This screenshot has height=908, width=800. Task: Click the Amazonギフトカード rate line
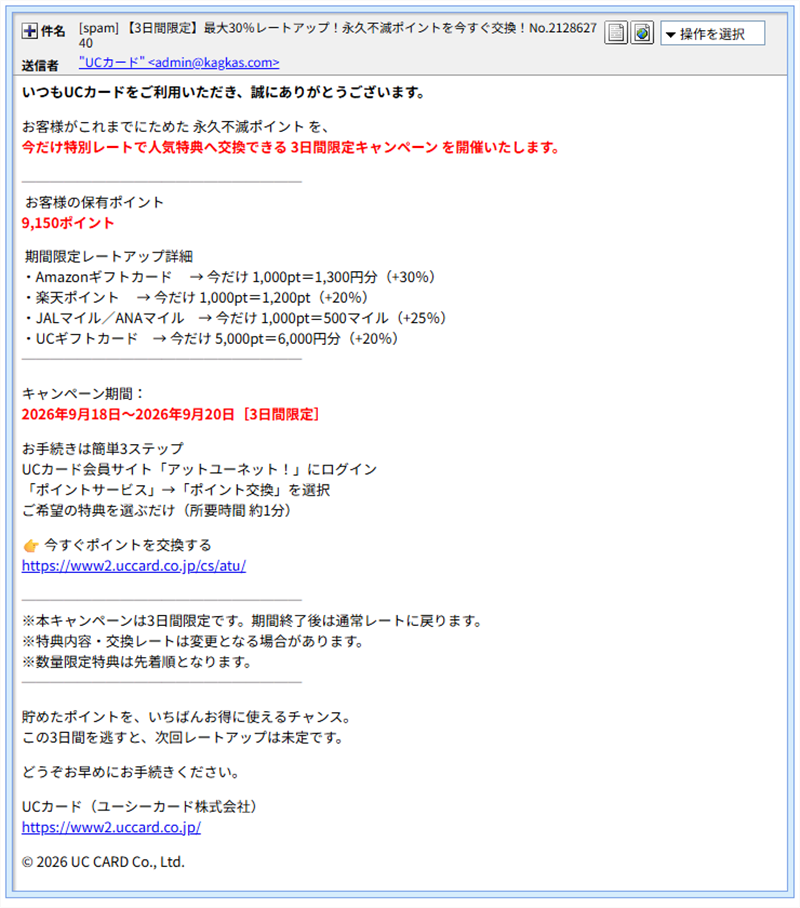[229, 277]
